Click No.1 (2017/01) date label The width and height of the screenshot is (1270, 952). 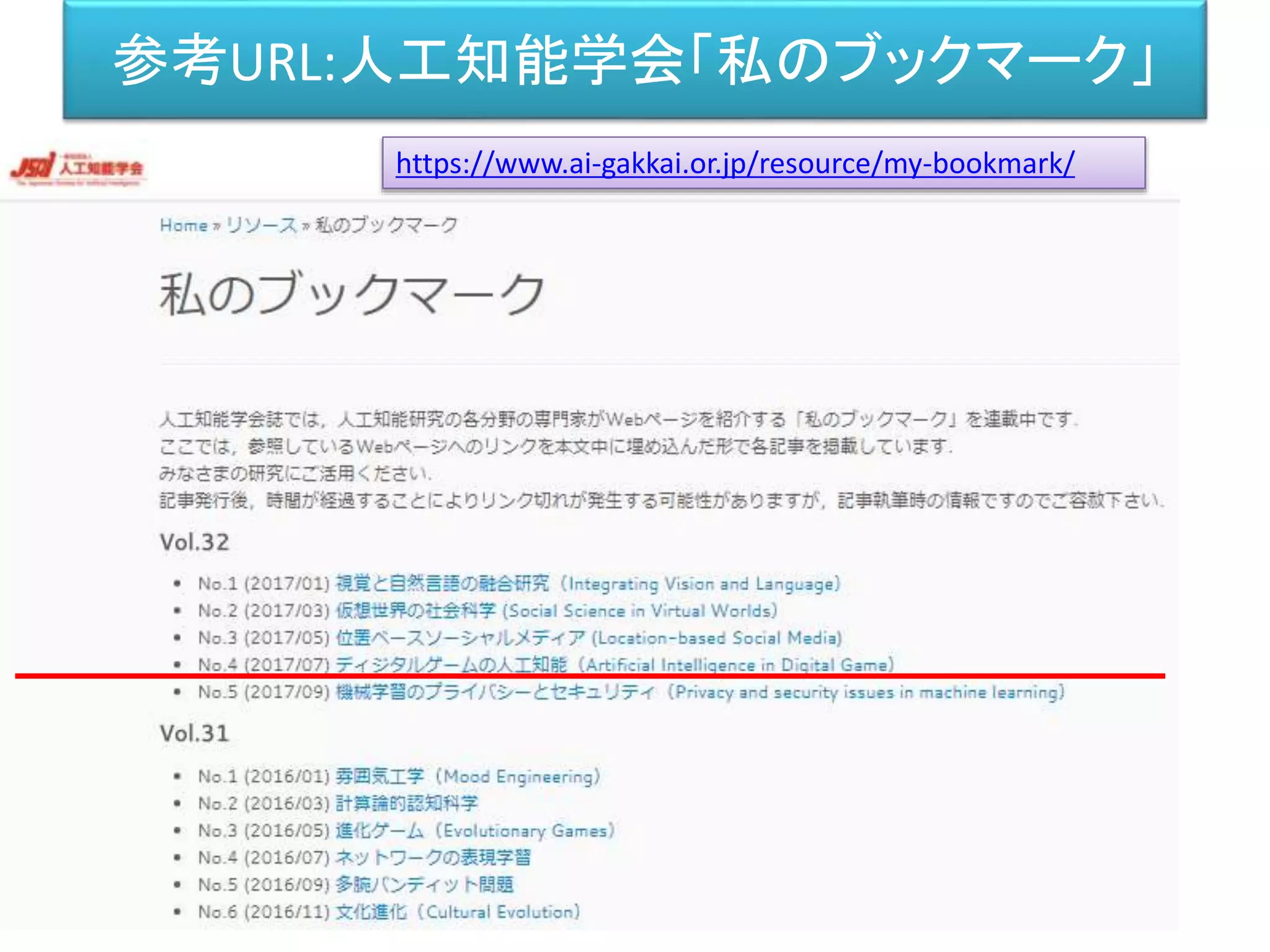[264, 584]
